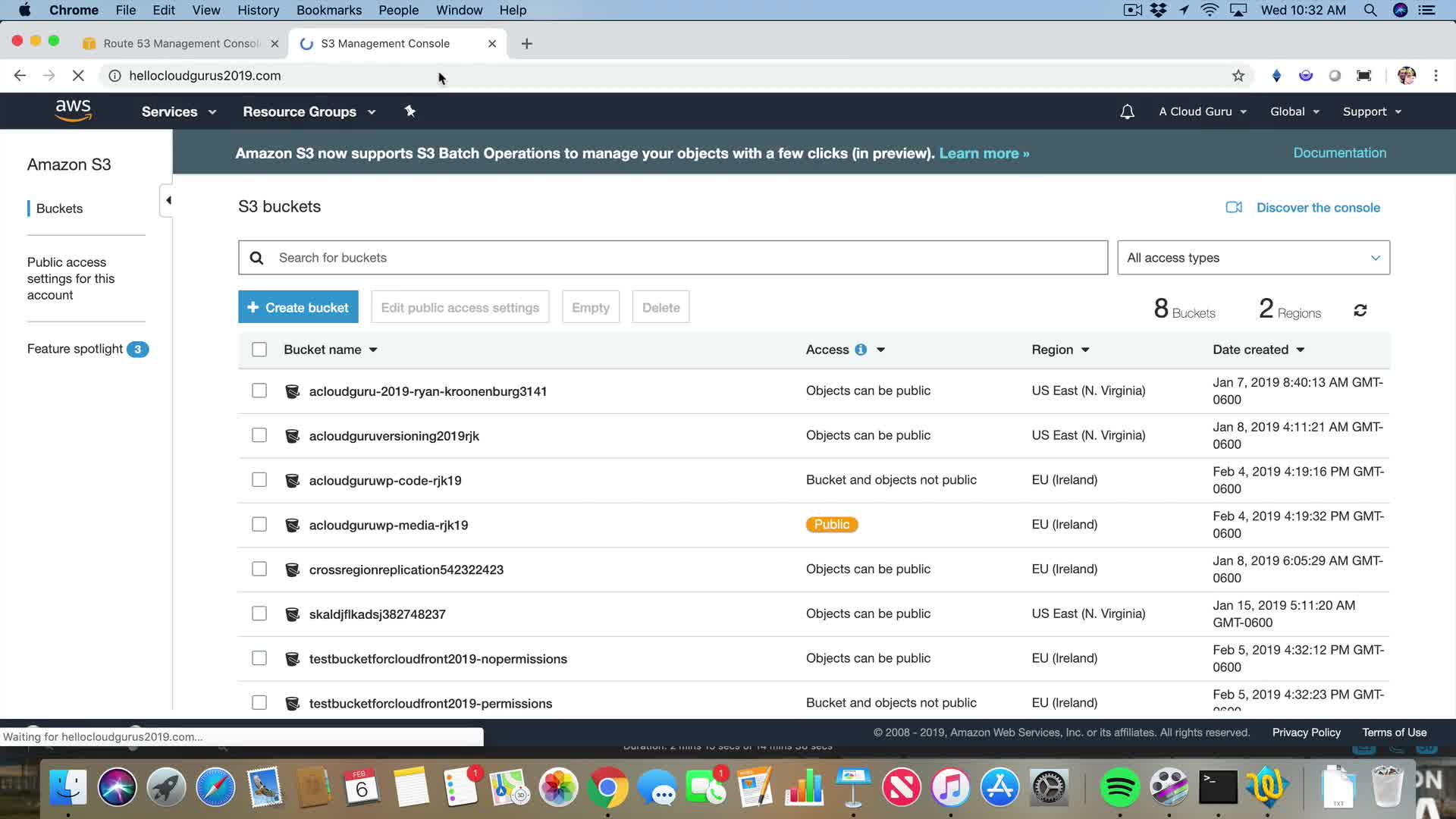Viewport: 1456px width, 819px height.
Task: Open the Global region dropdown
Action: click(x=1294, y=111)
